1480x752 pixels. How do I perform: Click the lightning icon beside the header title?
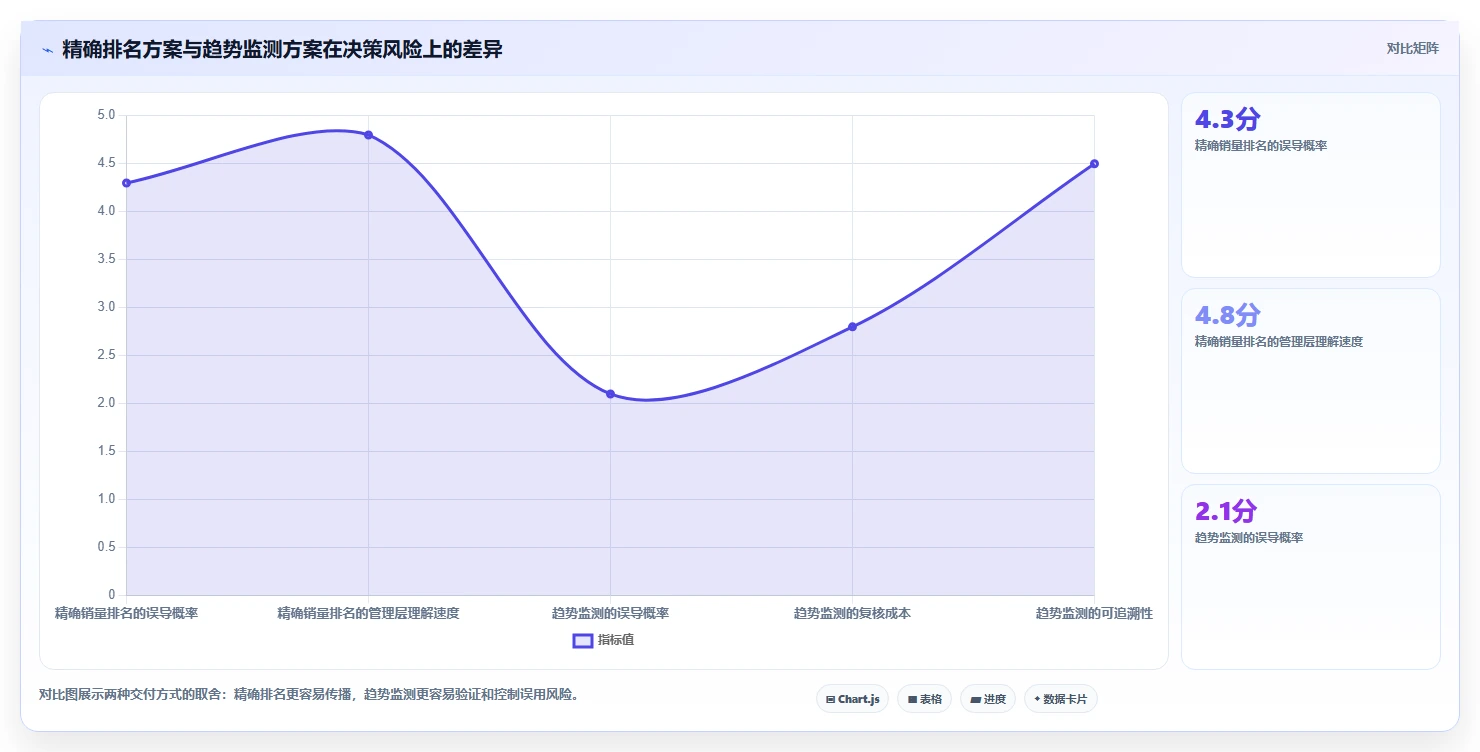tap(47, 50)
